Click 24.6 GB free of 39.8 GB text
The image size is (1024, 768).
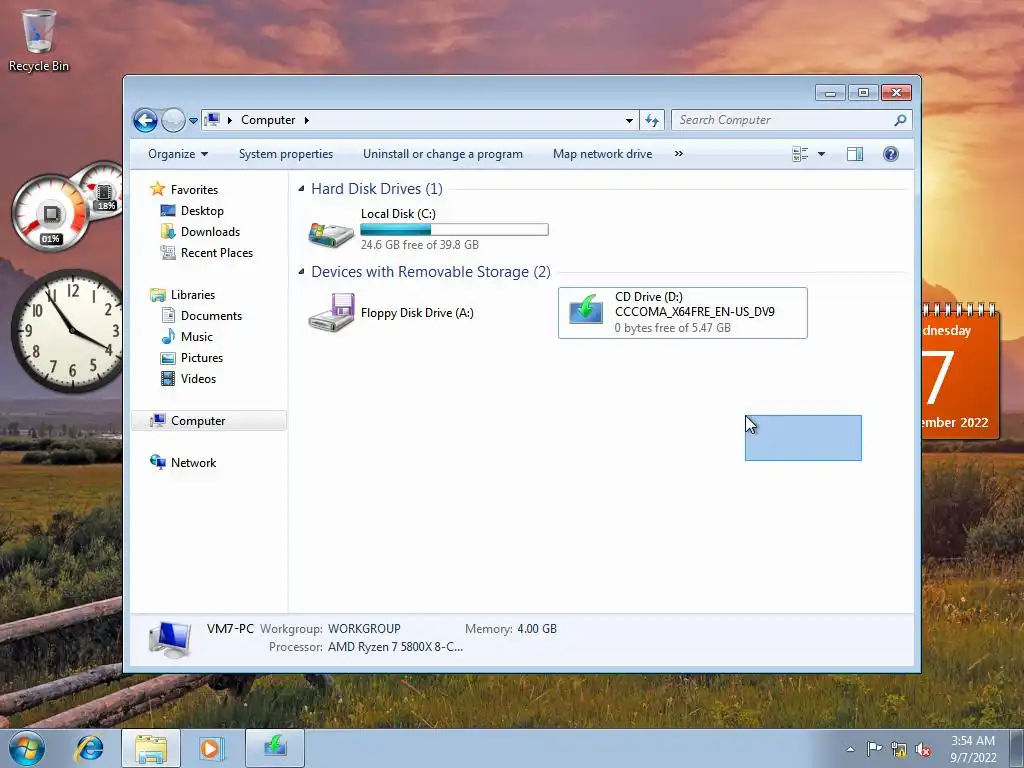pyautogui.click(x=419, y=245)
